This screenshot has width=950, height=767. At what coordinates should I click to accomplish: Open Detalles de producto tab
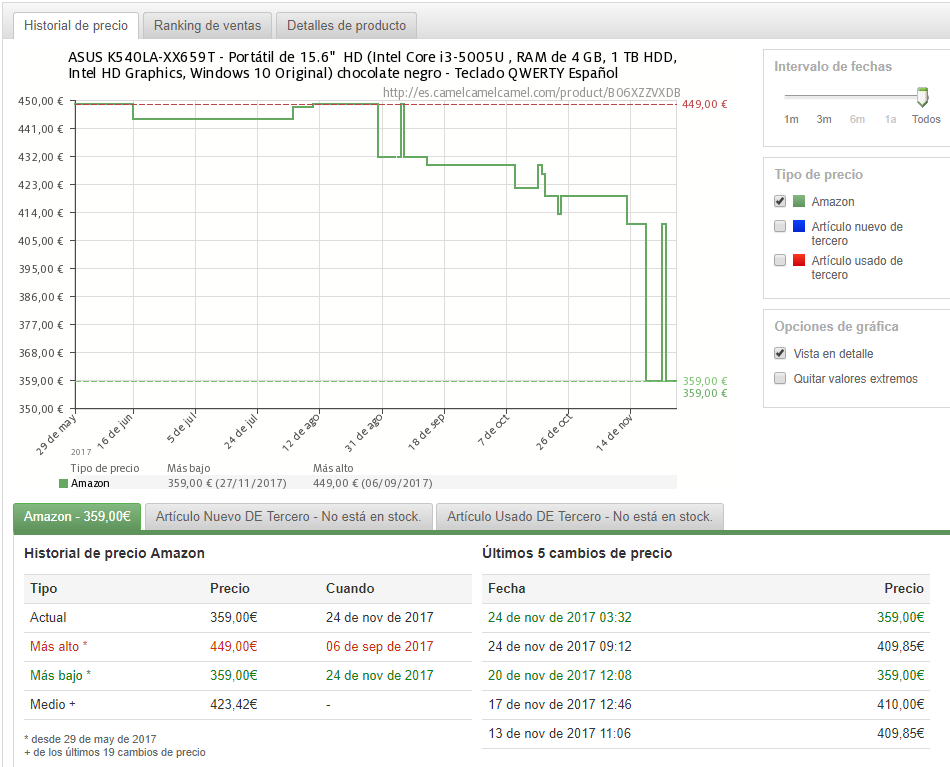[346, 25]
